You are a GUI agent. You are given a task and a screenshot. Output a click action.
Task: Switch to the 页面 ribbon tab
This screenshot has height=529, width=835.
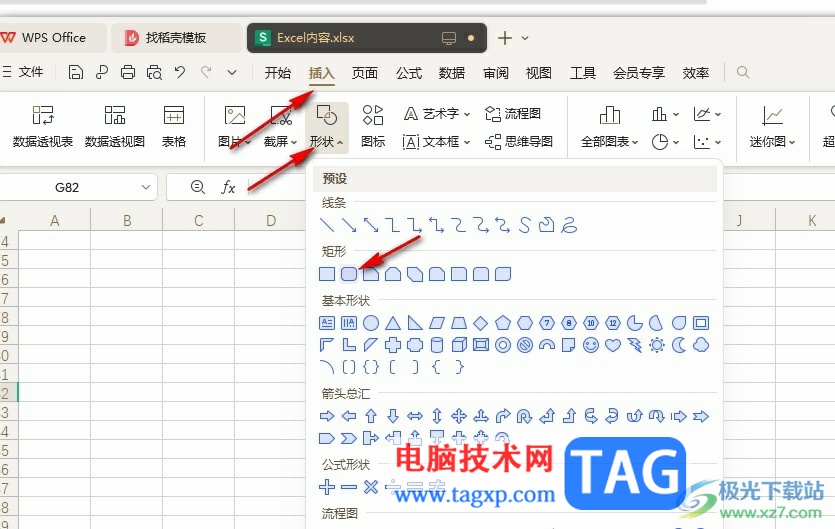point(365,72)
